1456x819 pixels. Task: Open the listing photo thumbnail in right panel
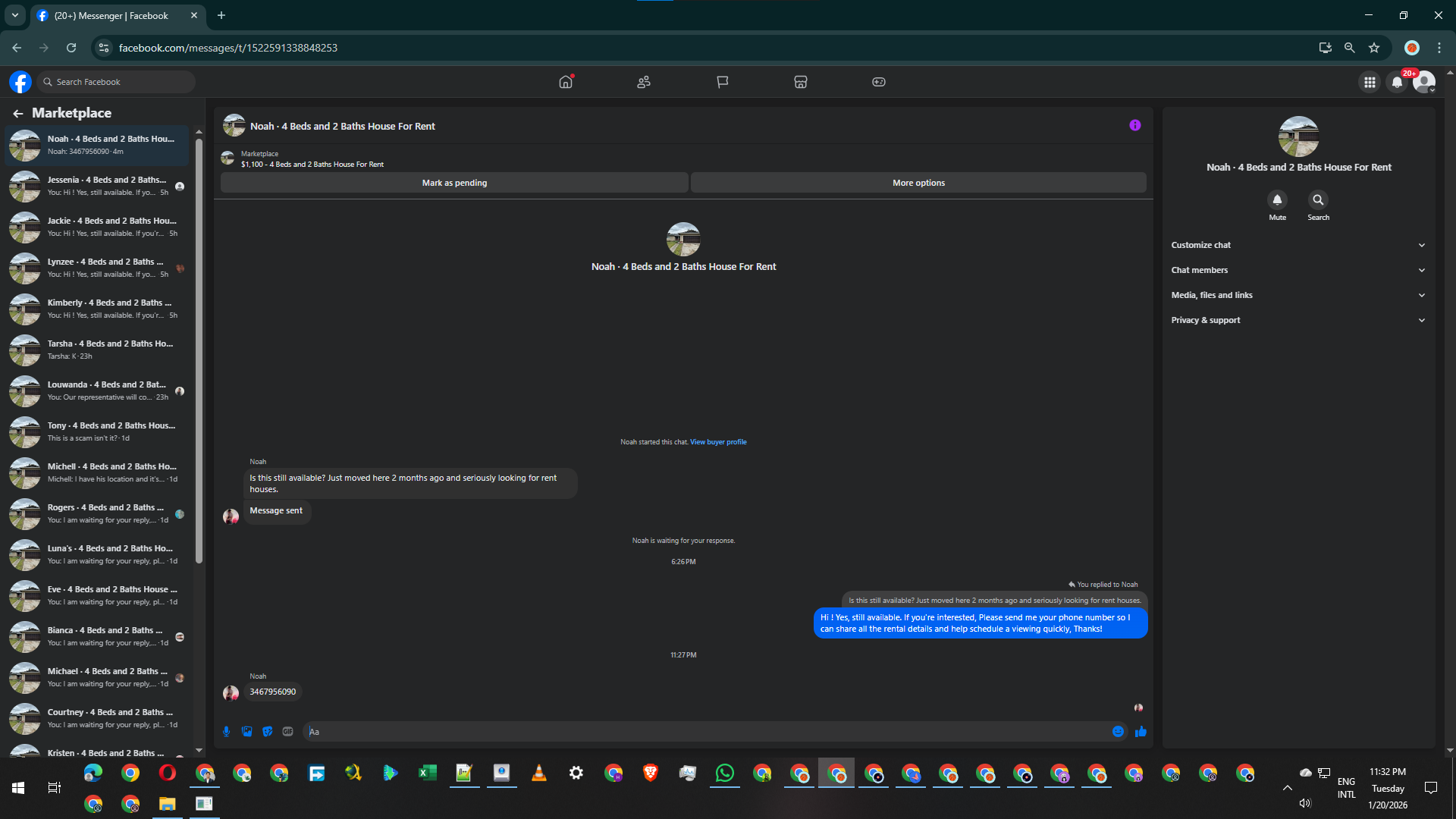(x=1298, y=136)
